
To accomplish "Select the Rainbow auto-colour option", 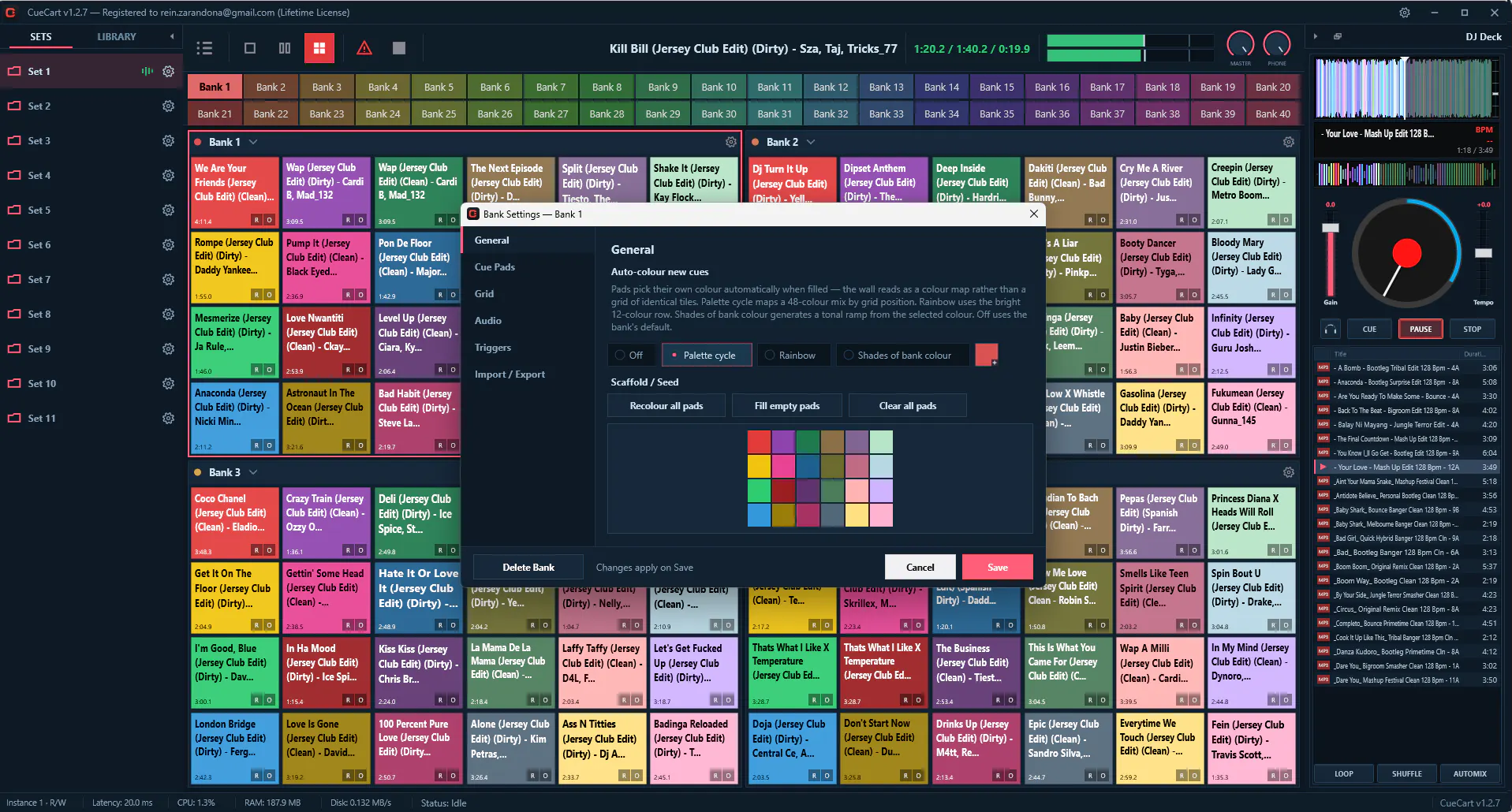I will click(794, 355).
